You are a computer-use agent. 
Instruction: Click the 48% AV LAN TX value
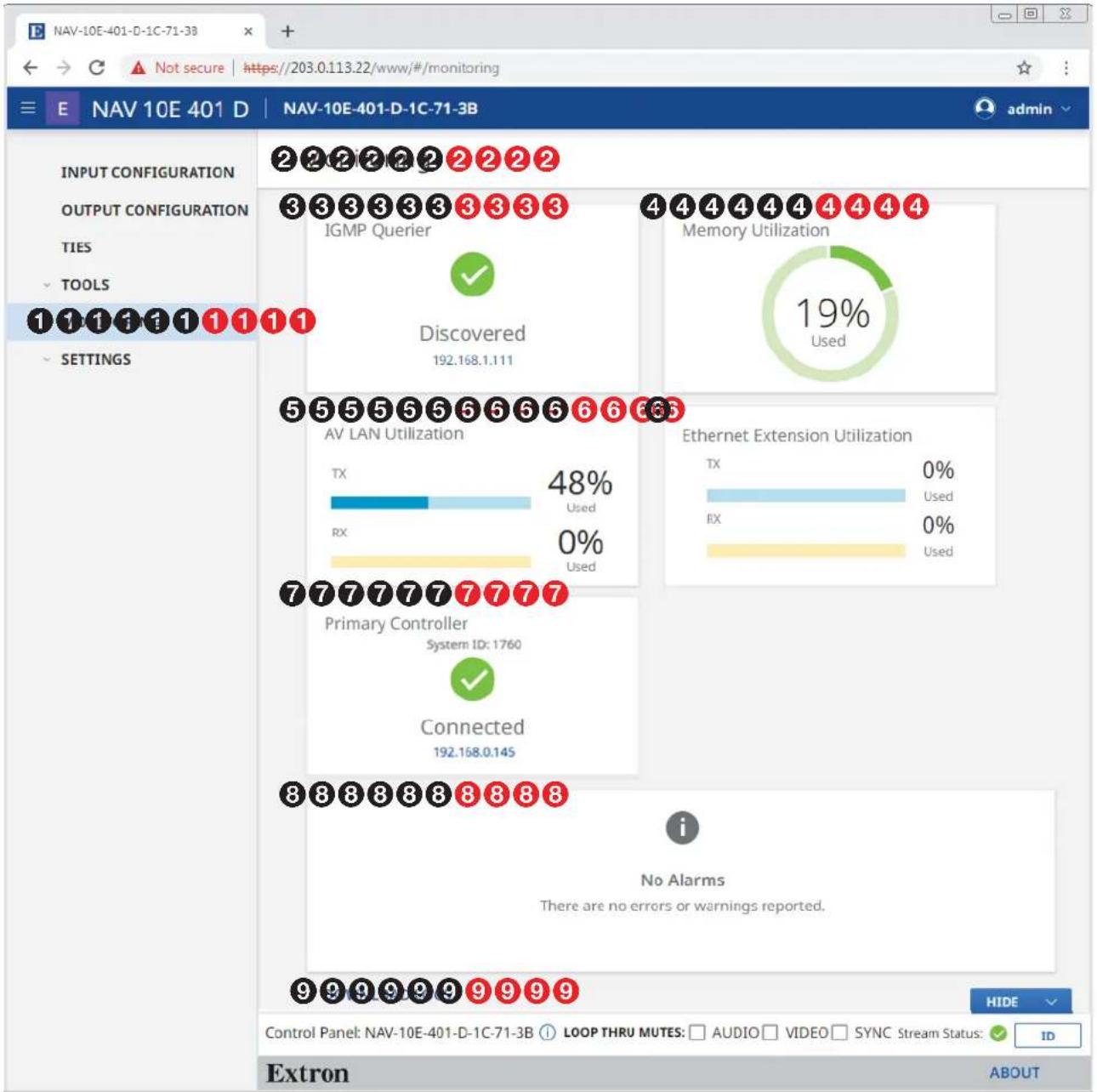(580, 483)
